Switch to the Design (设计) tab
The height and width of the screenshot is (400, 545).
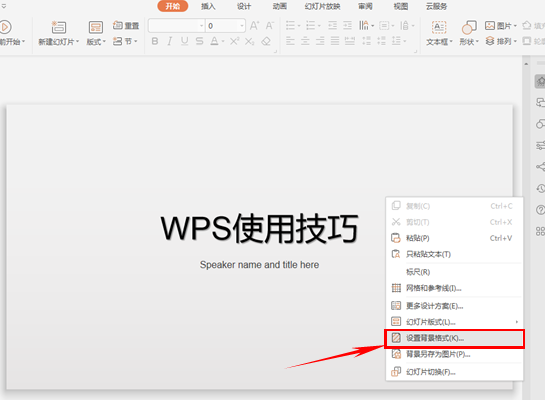pos(244,6)
